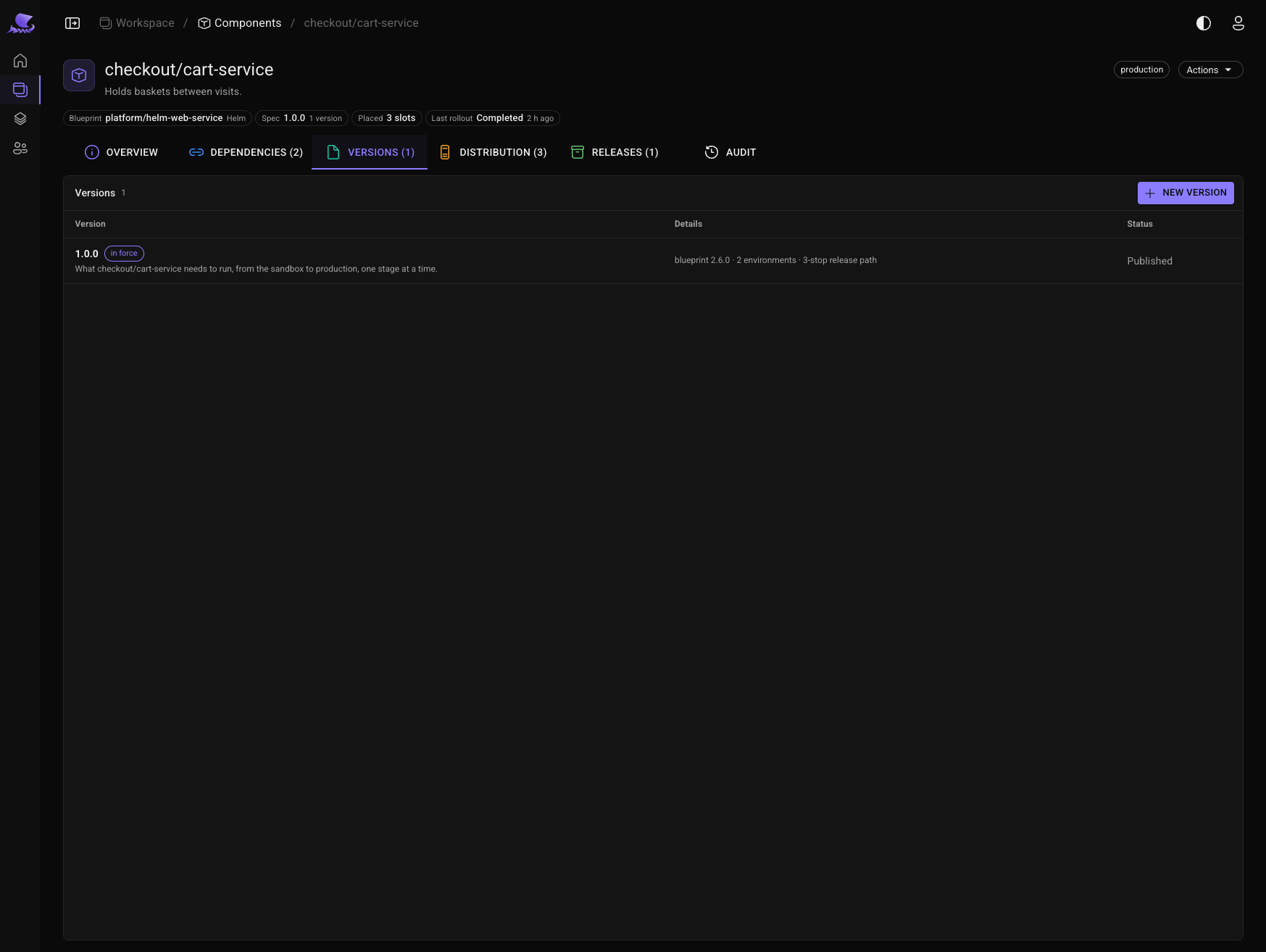Screen dimensions: 1266x952
Task: Click the checkout/cart-service page title
Action: 189,70
